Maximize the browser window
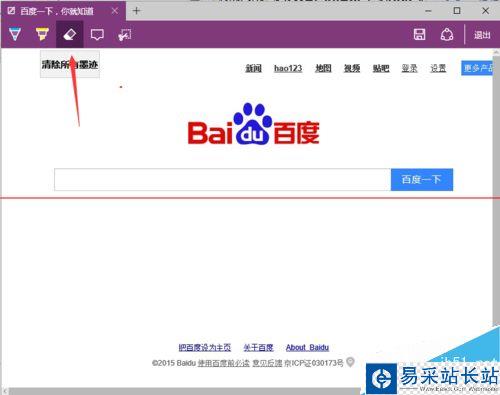Screen dimensions: 500x395 (457, 11)
